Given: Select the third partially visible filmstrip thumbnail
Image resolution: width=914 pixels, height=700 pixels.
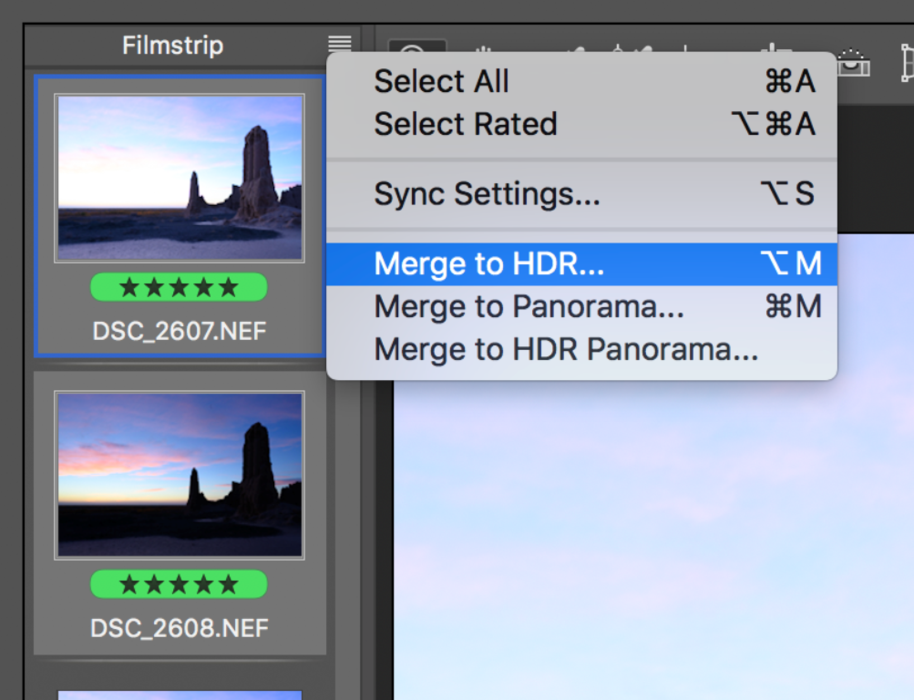Looking at the screenshot, I should [x=180, y=694].
